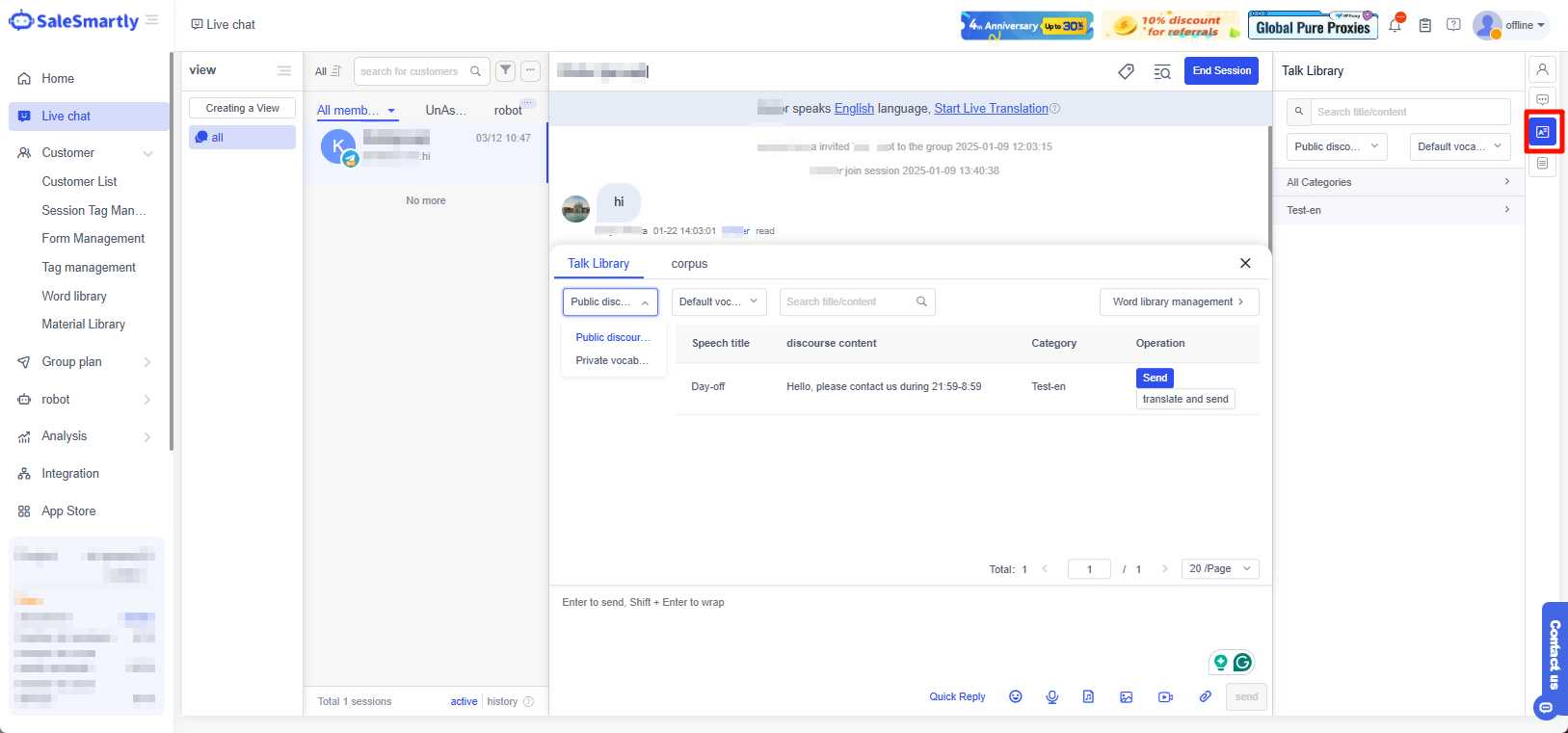The width and height of the screenshot is (1568, 733).
Task: Expand the All Categories row
Action: click(x=1397, y=182)
